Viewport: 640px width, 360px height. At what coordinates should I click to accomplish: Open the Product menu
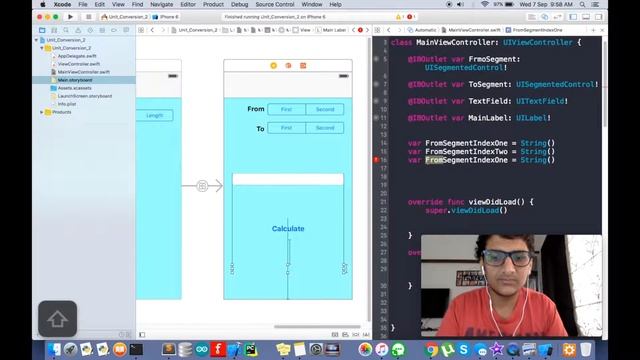[213, 4]
